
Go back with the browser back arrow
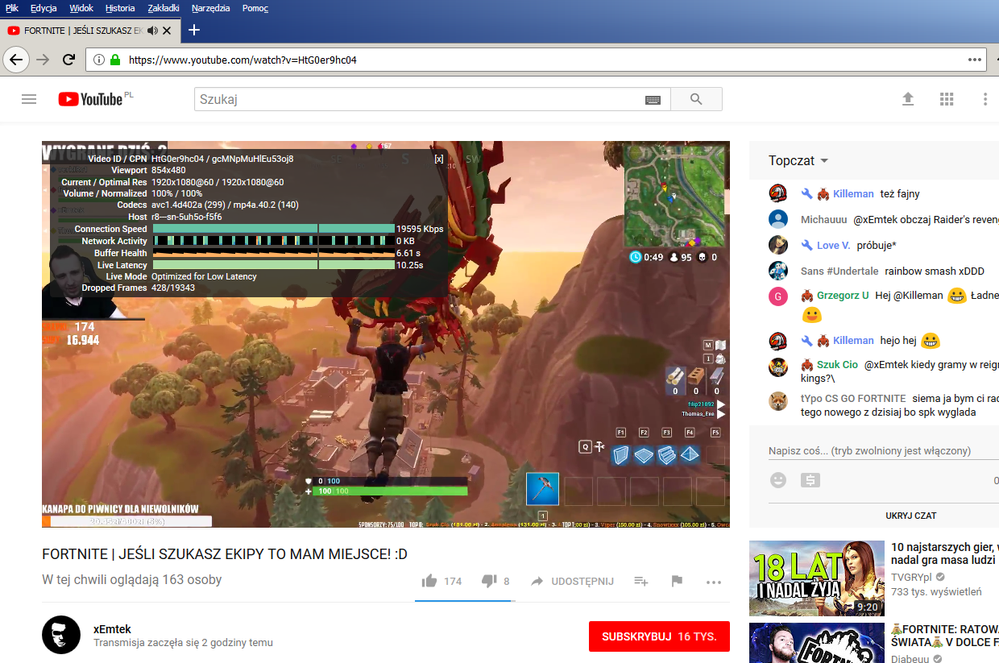(16, 60)
